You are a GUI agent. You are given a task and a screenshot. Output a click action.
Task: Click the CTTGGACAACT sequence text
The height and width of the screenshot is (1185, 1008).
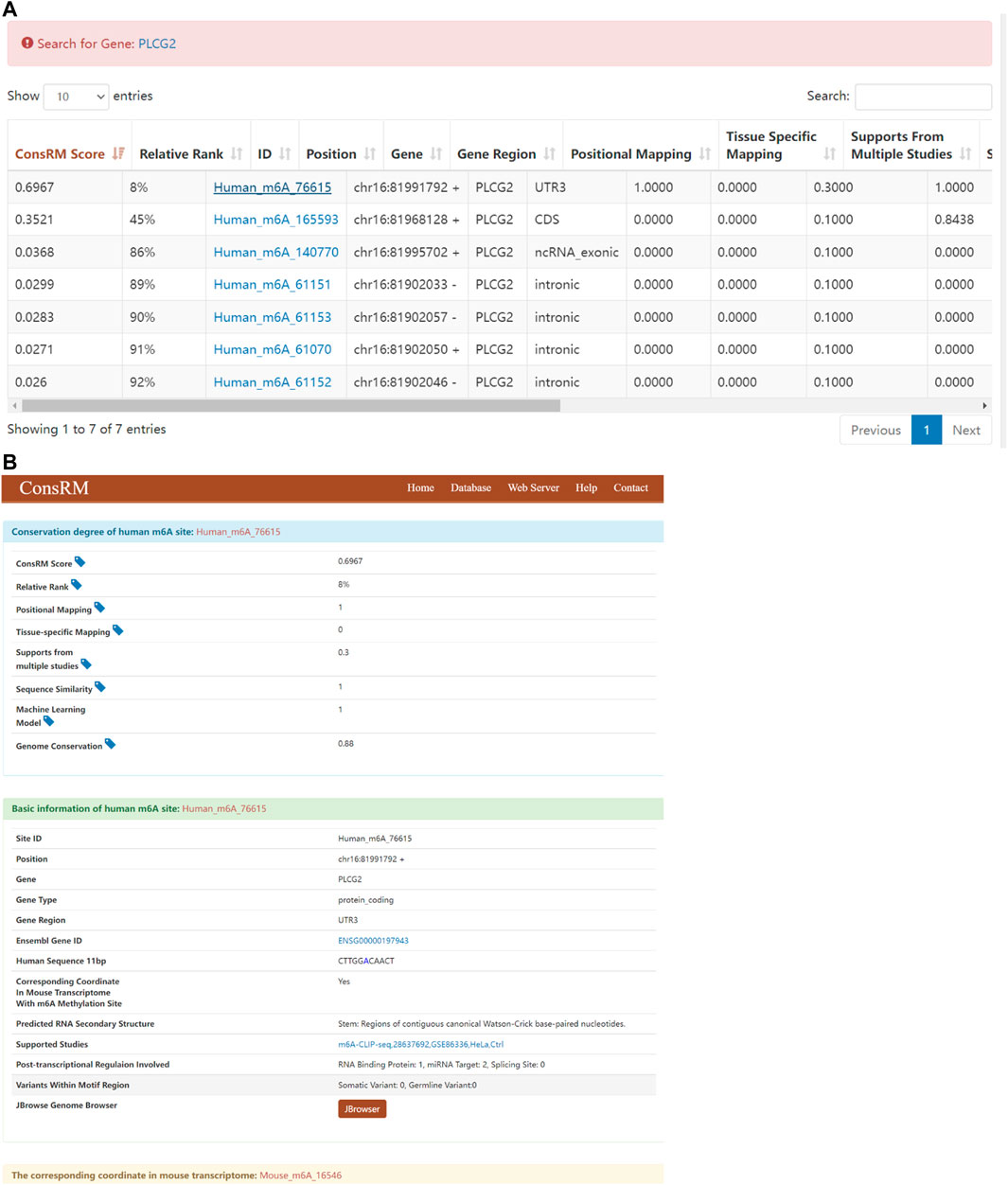366,961
